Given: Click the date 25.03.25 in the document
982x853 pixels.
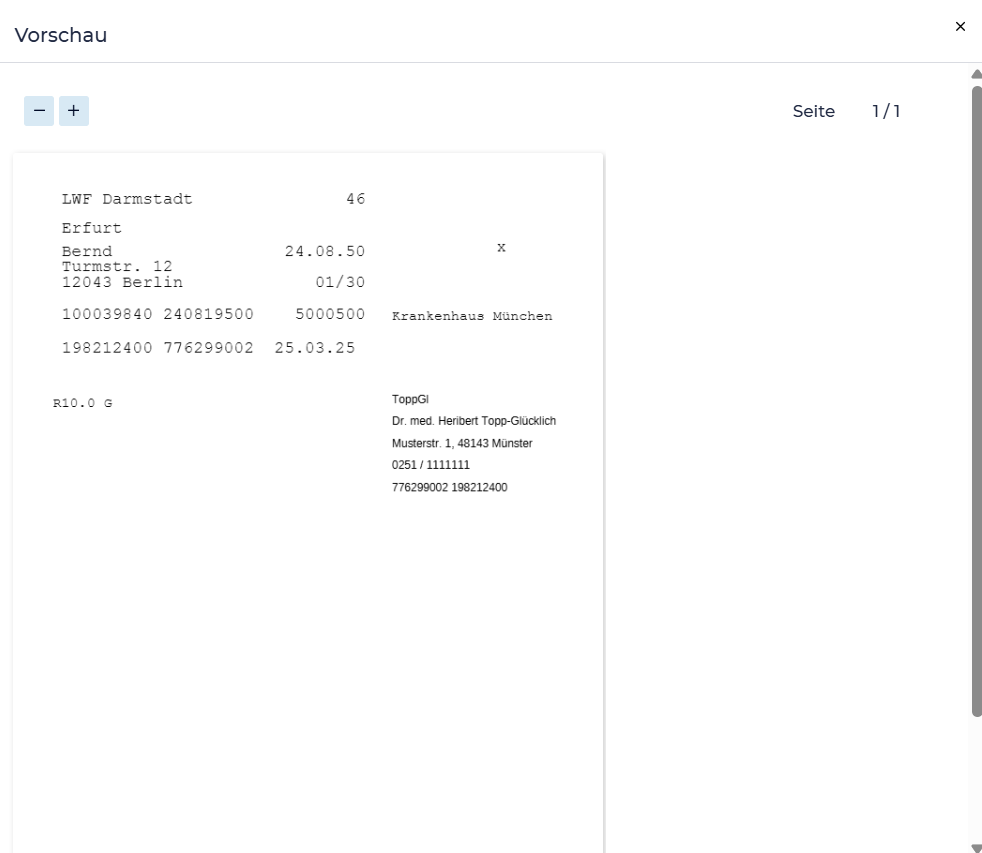Looking at the screenshot, I should pos(314,349).
